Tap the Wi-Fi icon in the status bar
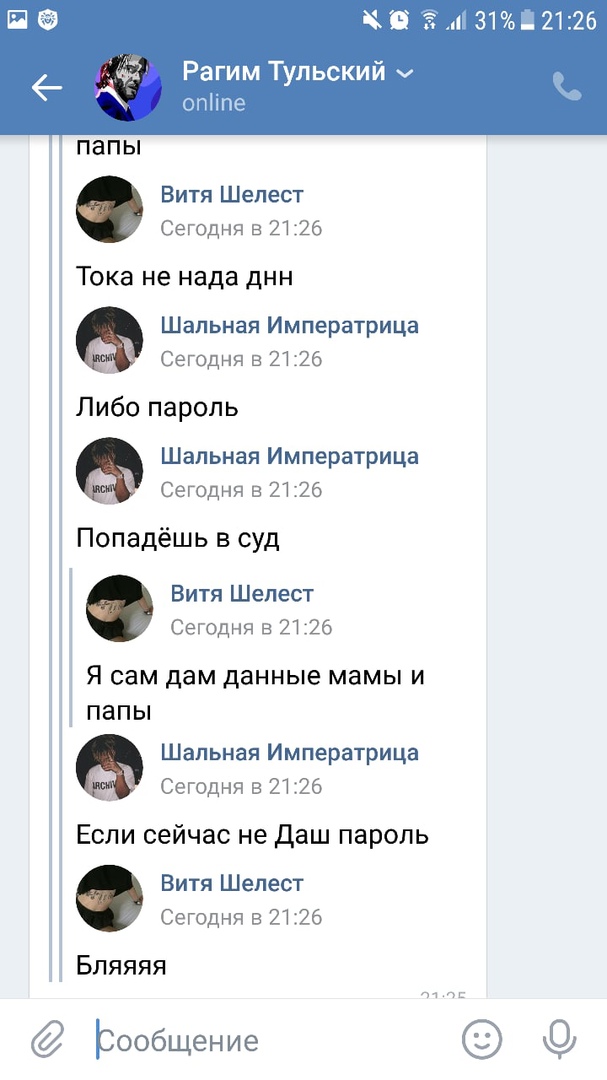This screenshot has width=607, height=1080. [x=430, y=19]
